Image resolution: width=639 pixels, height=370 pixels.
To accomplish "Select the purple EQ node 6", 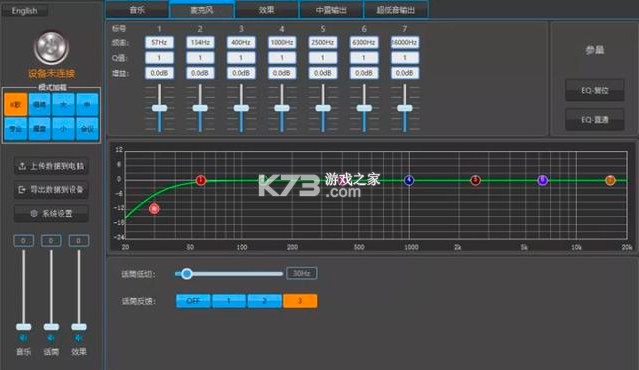I will click(x=542, y=180).
